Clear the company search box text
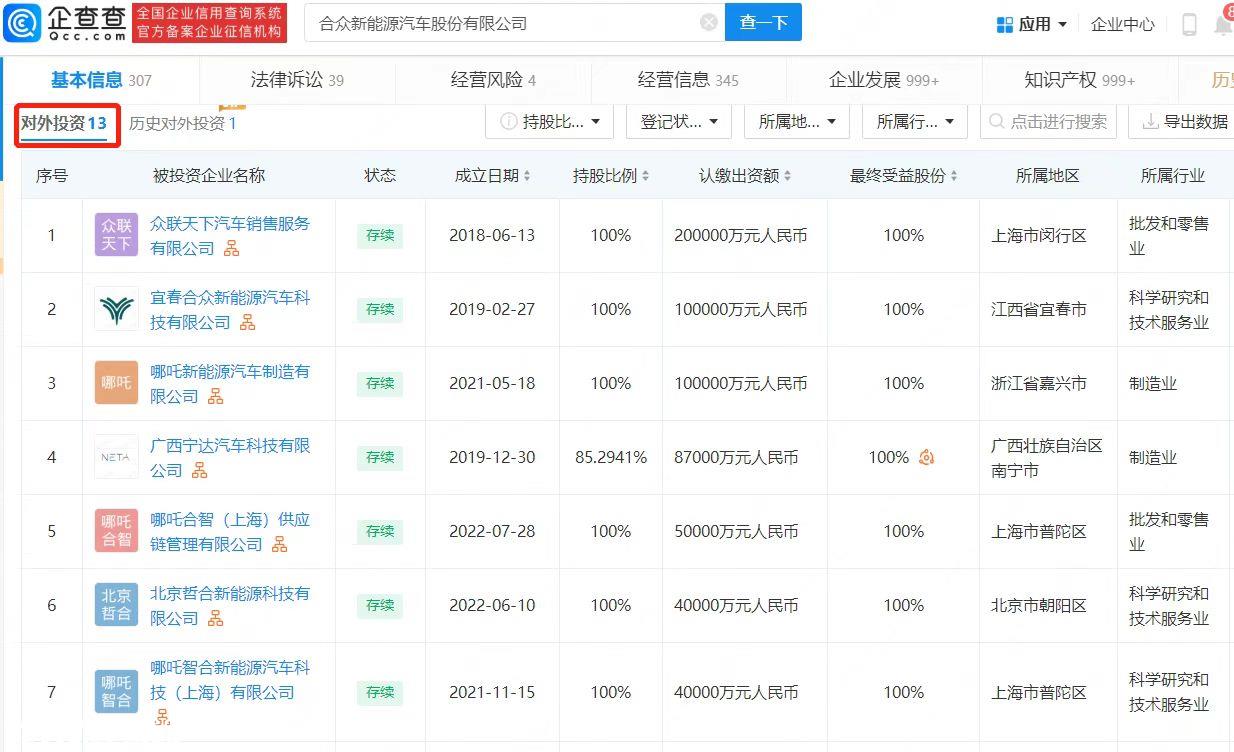 pos(709,22)
